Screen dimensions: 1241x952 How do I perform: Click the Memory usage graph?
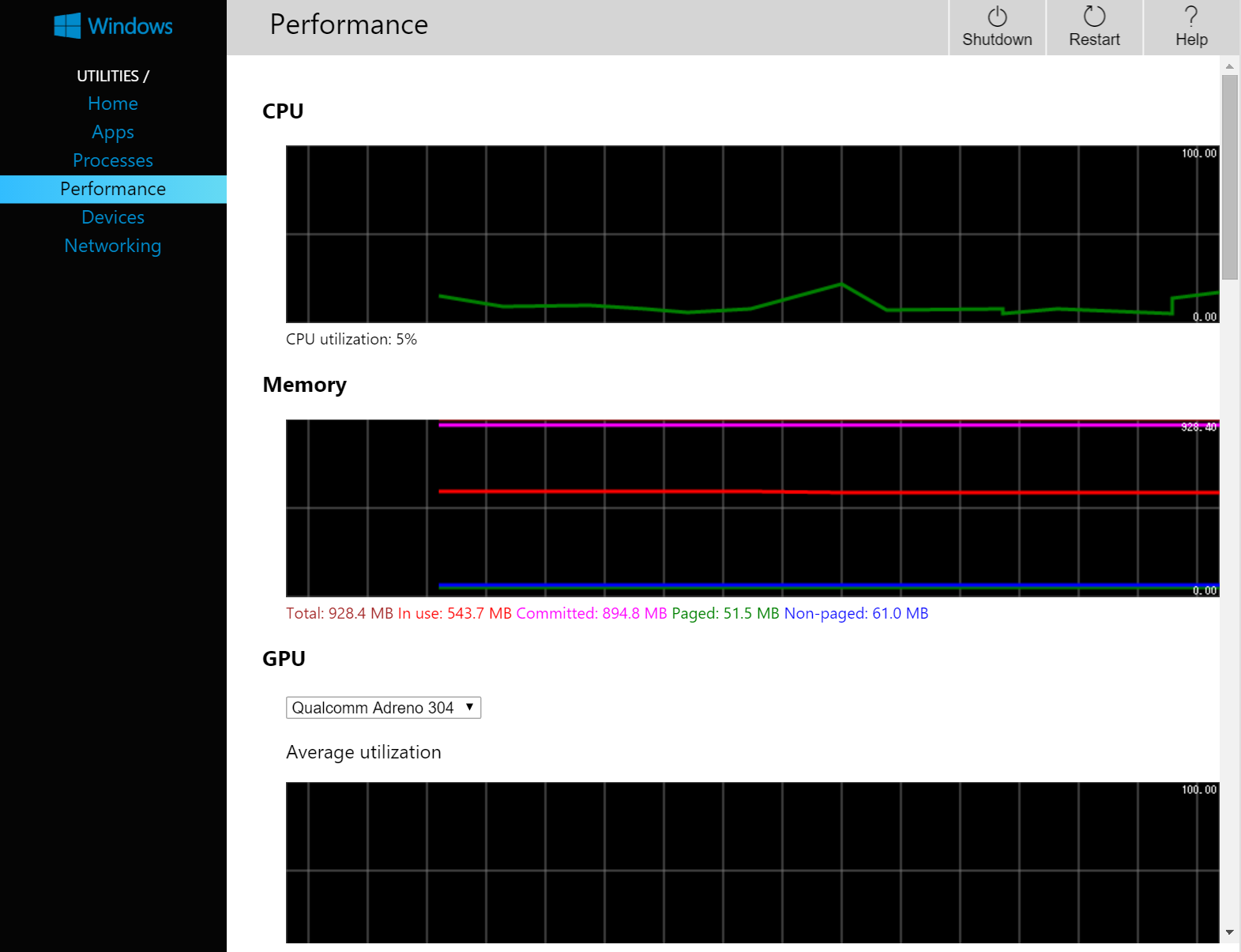tap(752, 508)
